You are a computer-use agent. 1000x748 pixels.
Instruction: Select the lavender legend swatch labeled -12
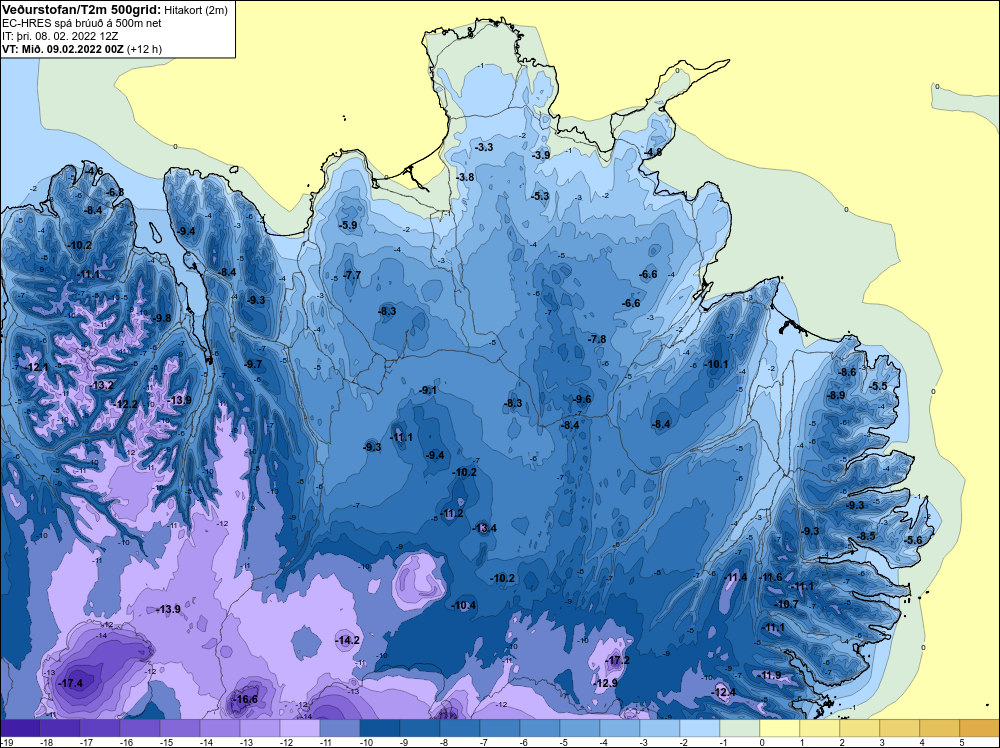(300, 728)
